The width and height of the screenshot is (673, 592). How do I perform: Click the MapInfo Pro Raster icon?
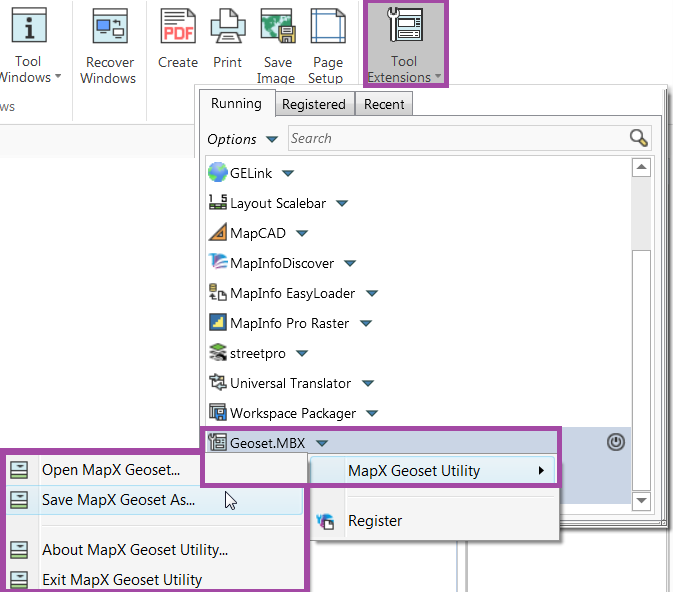(218, 322)
